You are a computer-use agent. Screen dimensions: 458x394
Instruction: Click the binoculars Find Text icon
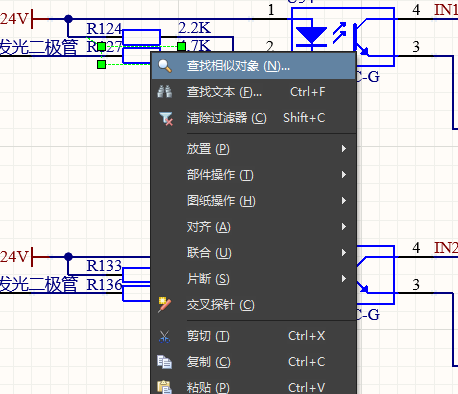(x=165, y=92)
